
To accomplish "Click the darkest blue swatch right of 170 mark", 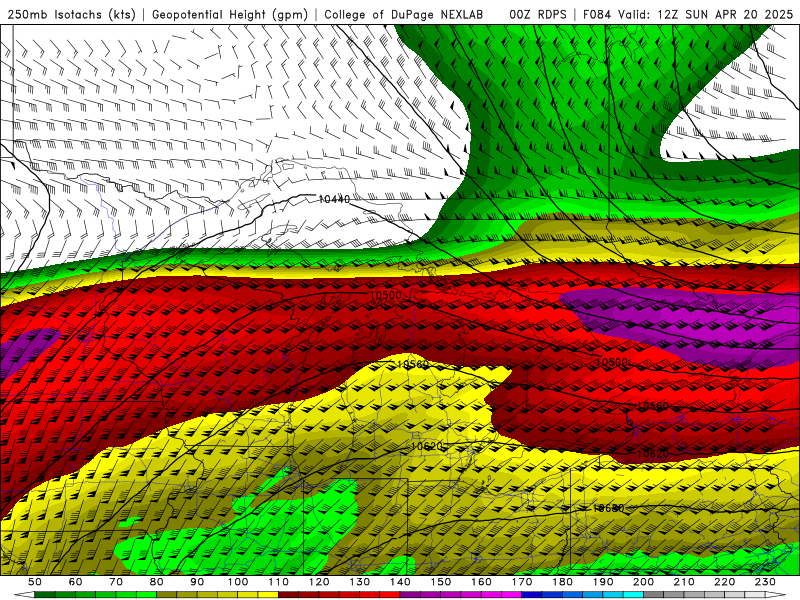I will coord(532,594).
